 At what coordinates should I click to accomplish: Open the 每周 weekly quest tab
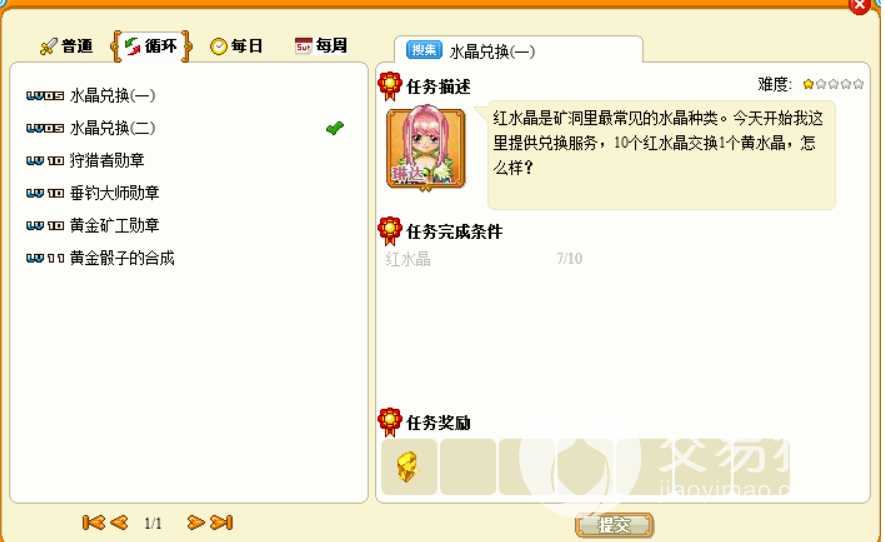click(321, 45)
